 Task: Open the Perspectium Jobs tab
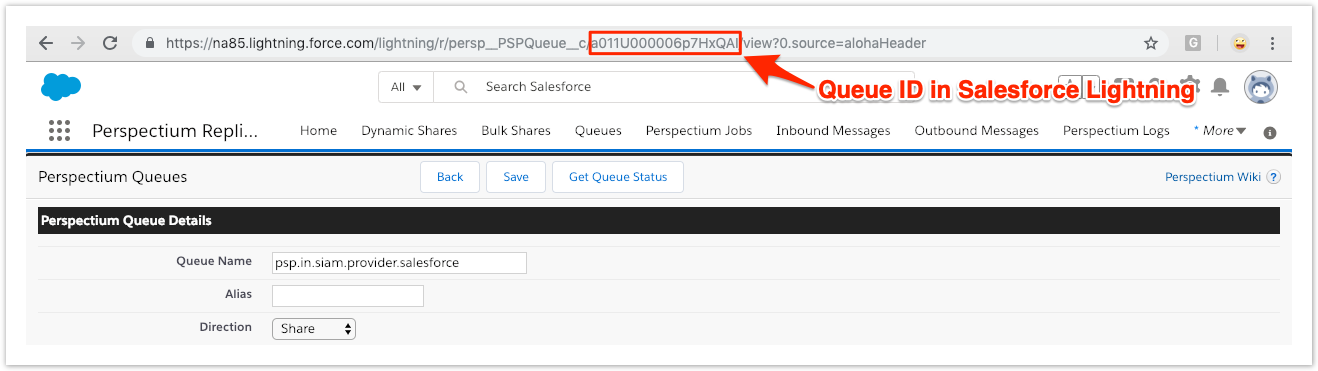699,131
